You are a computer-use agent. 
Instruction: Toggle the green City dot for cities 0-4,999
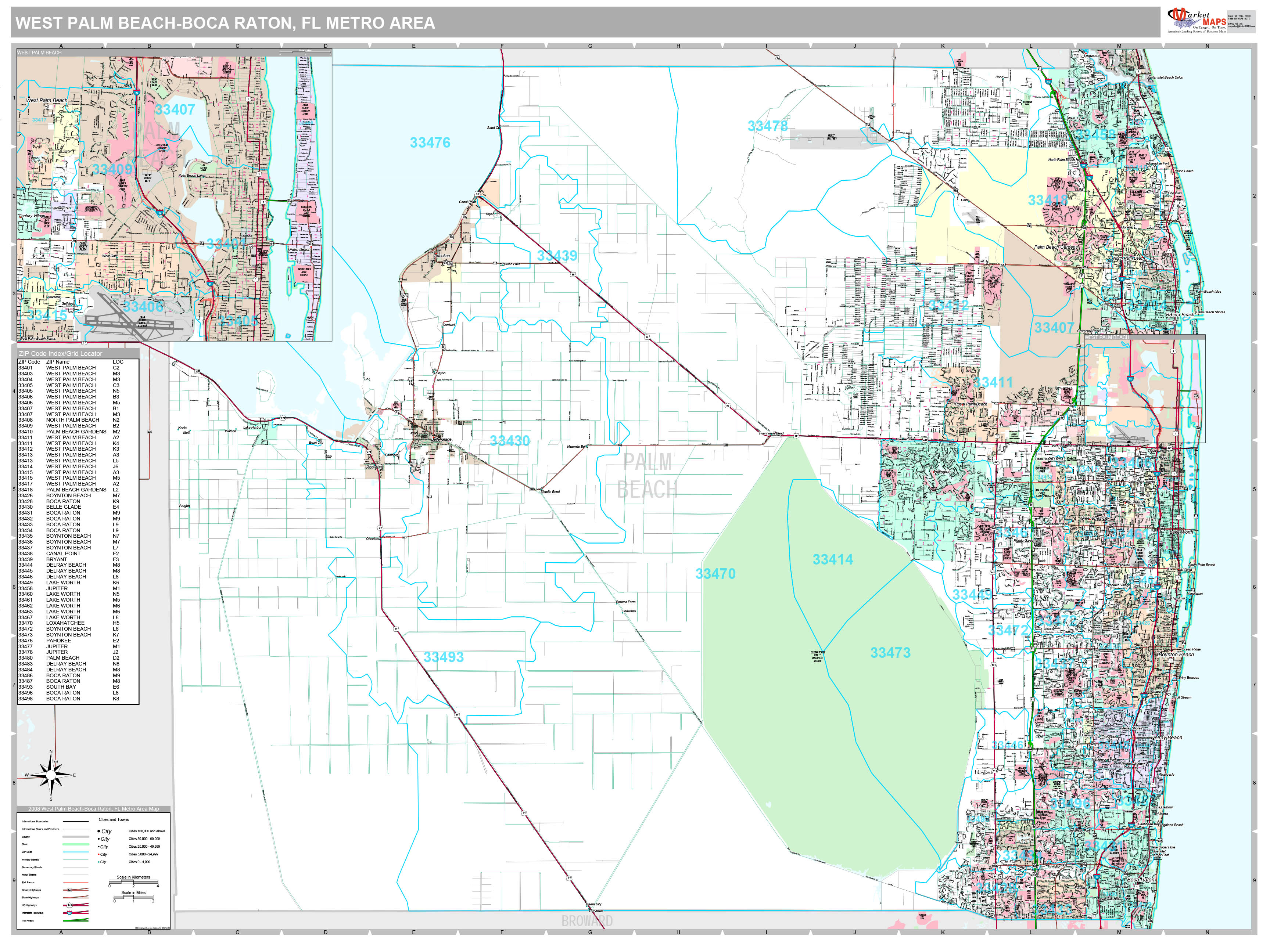tap(98, 862)
